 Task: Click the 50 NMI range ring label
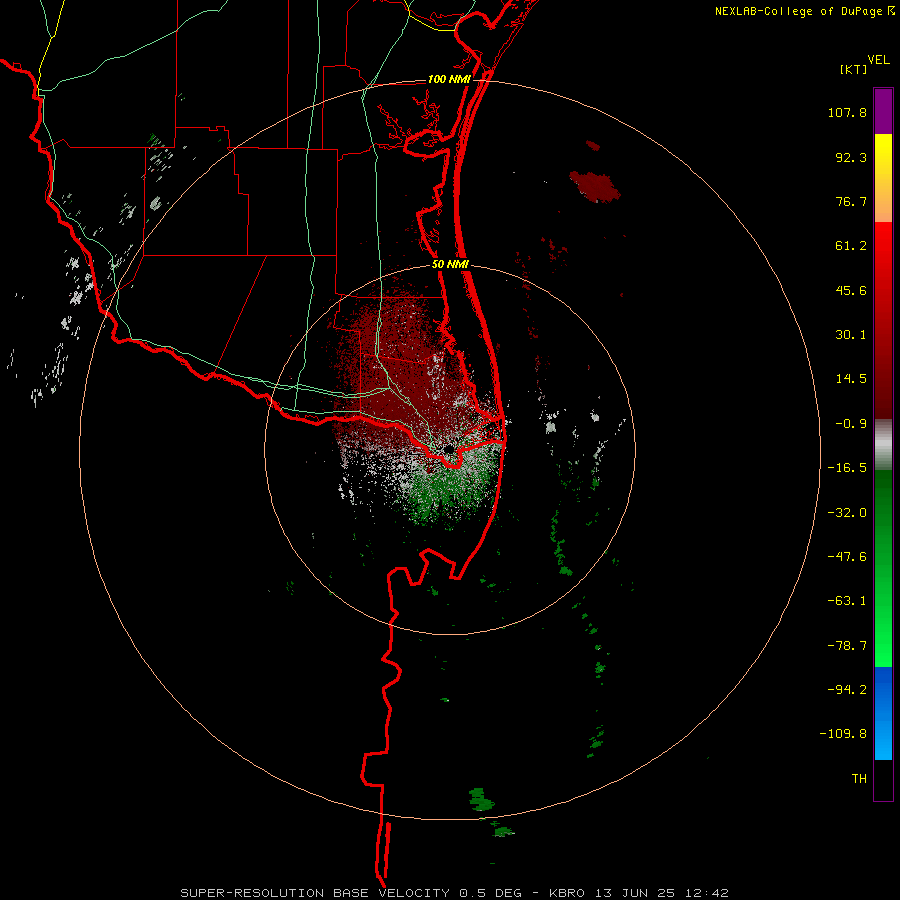(450, 265)
